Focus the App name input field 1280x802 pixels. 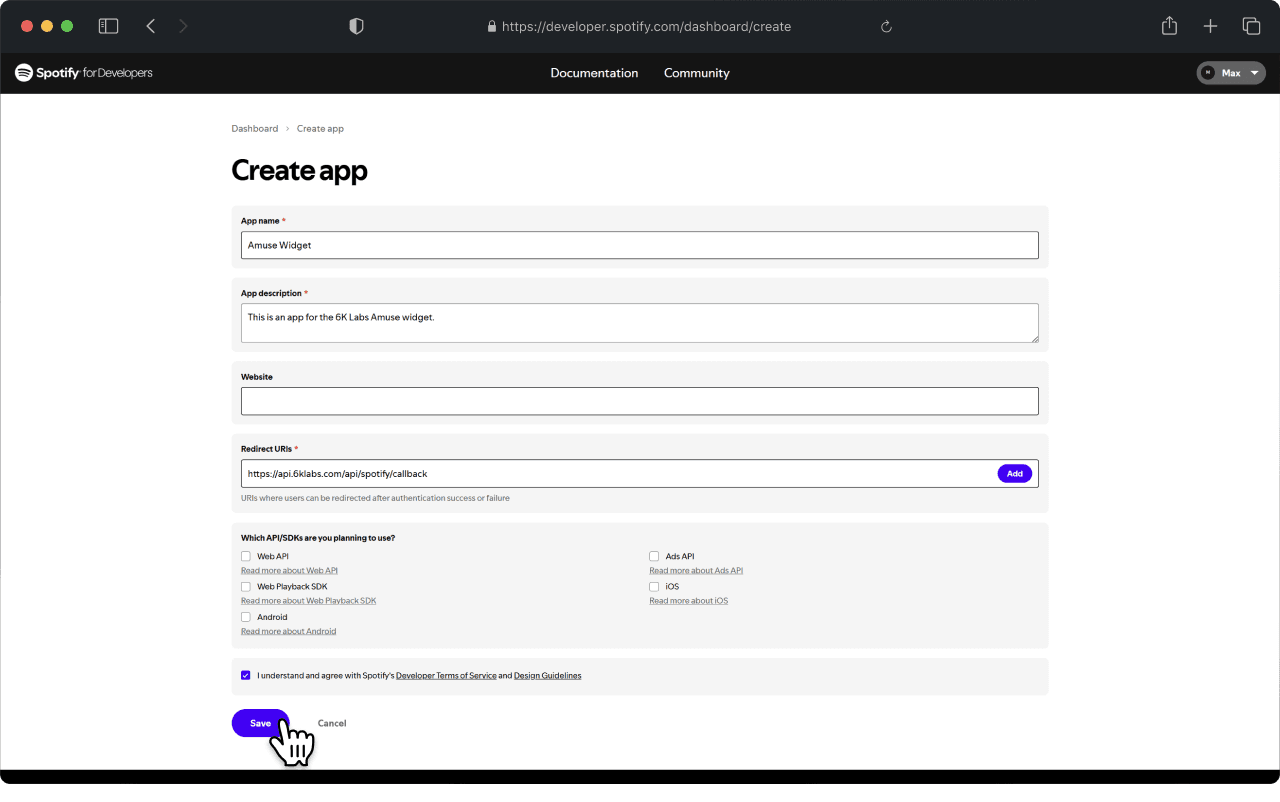coord(640,245)
